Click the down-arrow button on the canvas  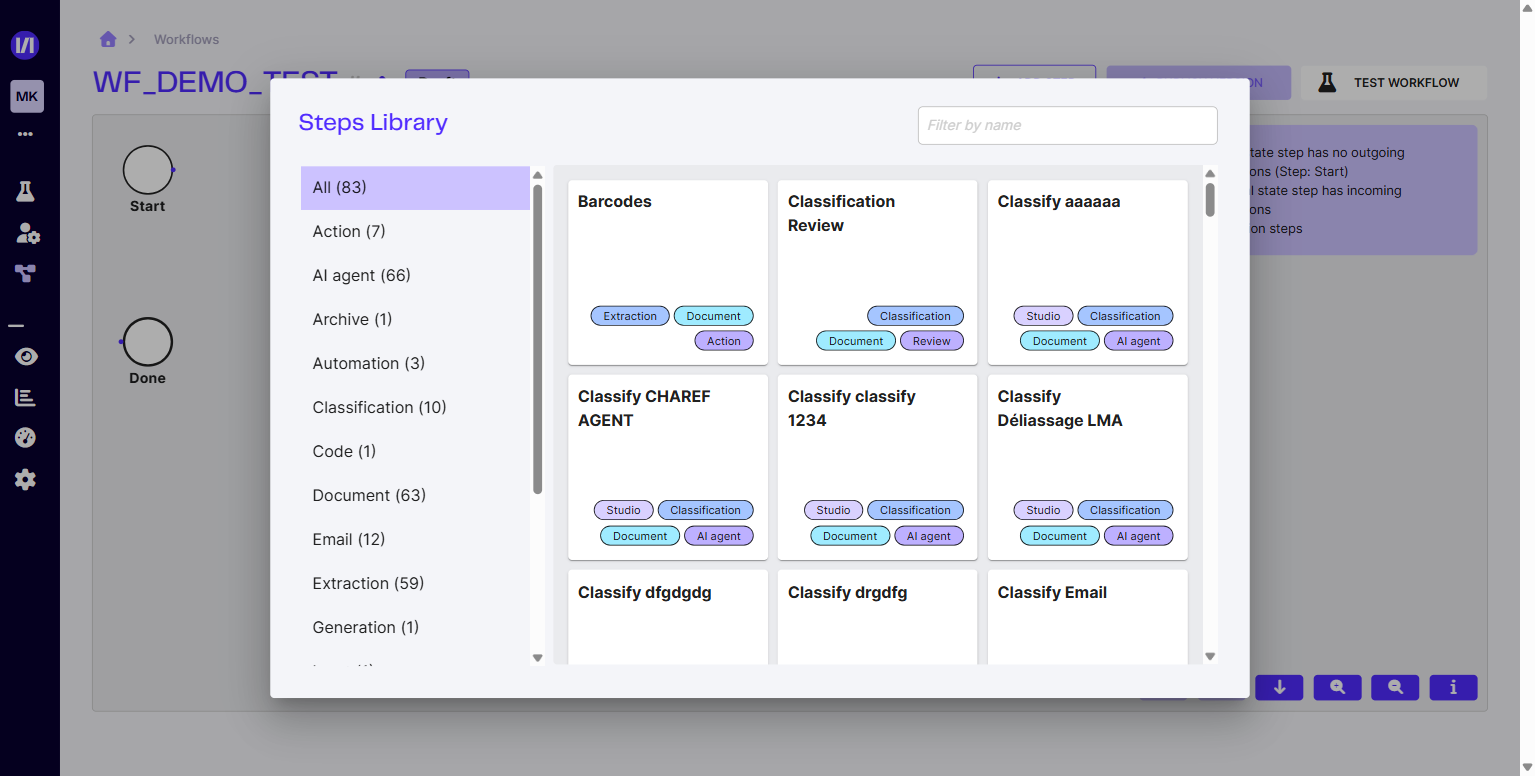[x=1279, y=687]
